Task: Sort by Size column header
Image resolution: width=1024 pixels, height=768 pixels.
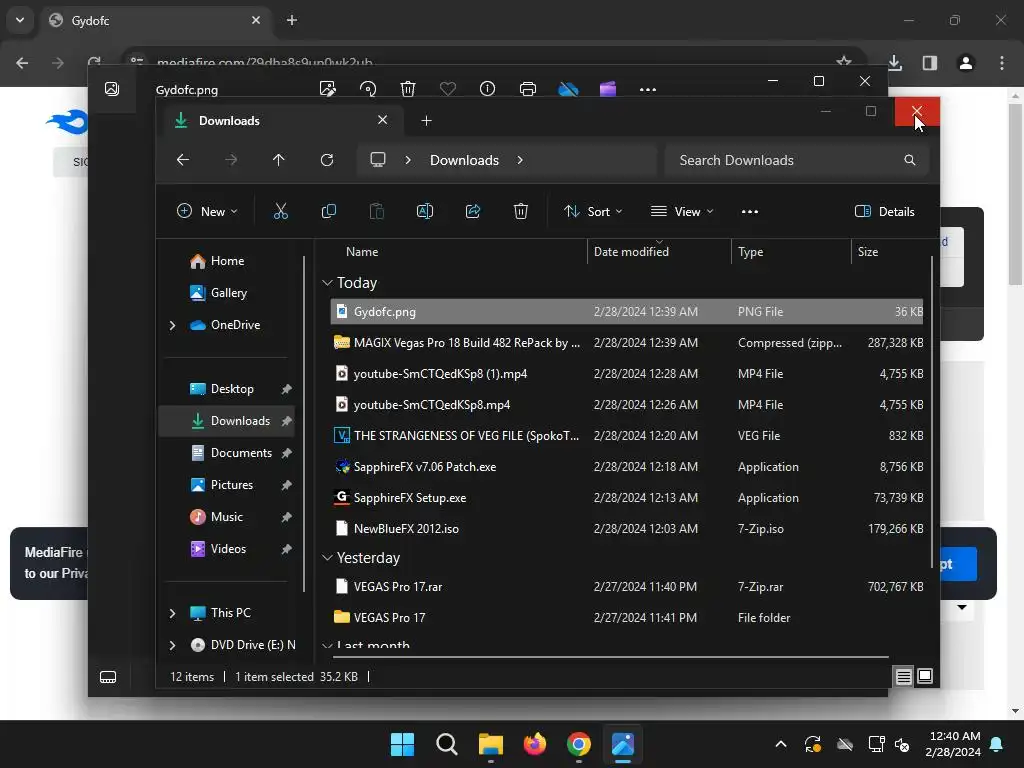Action: tap(890, 252)
